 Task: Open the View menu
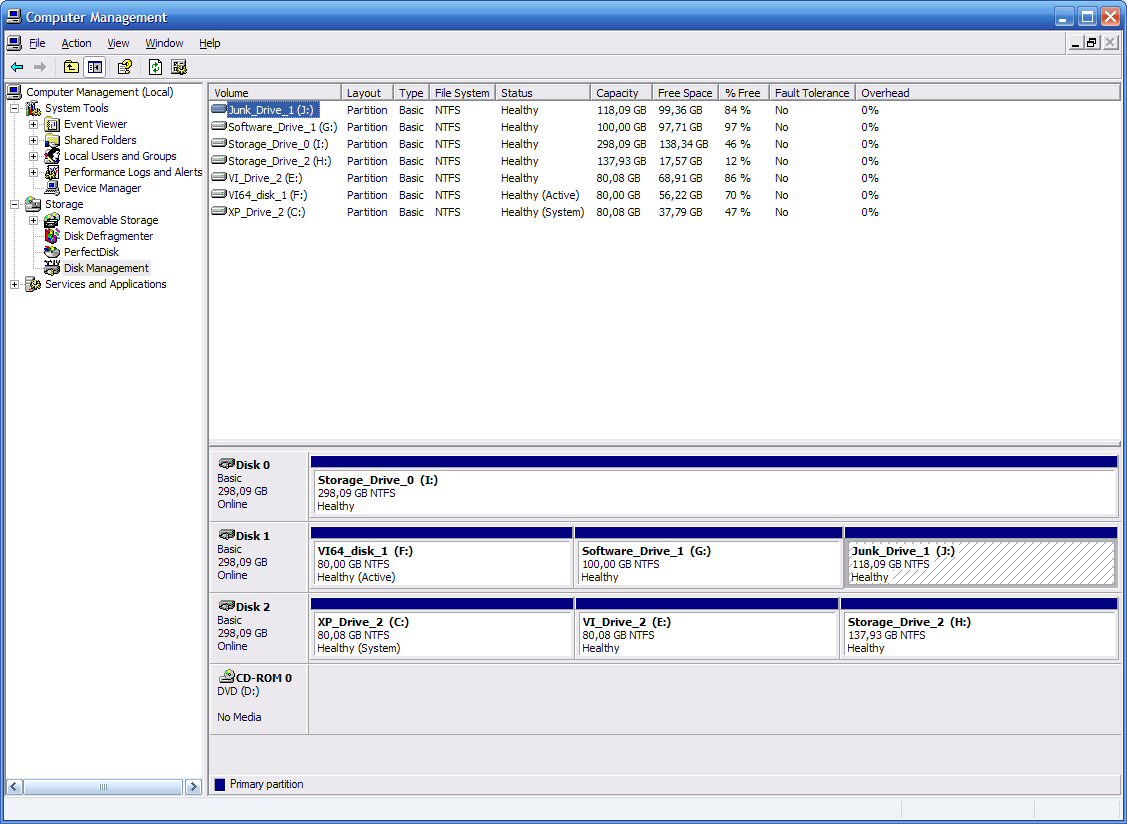coord(119,43)
